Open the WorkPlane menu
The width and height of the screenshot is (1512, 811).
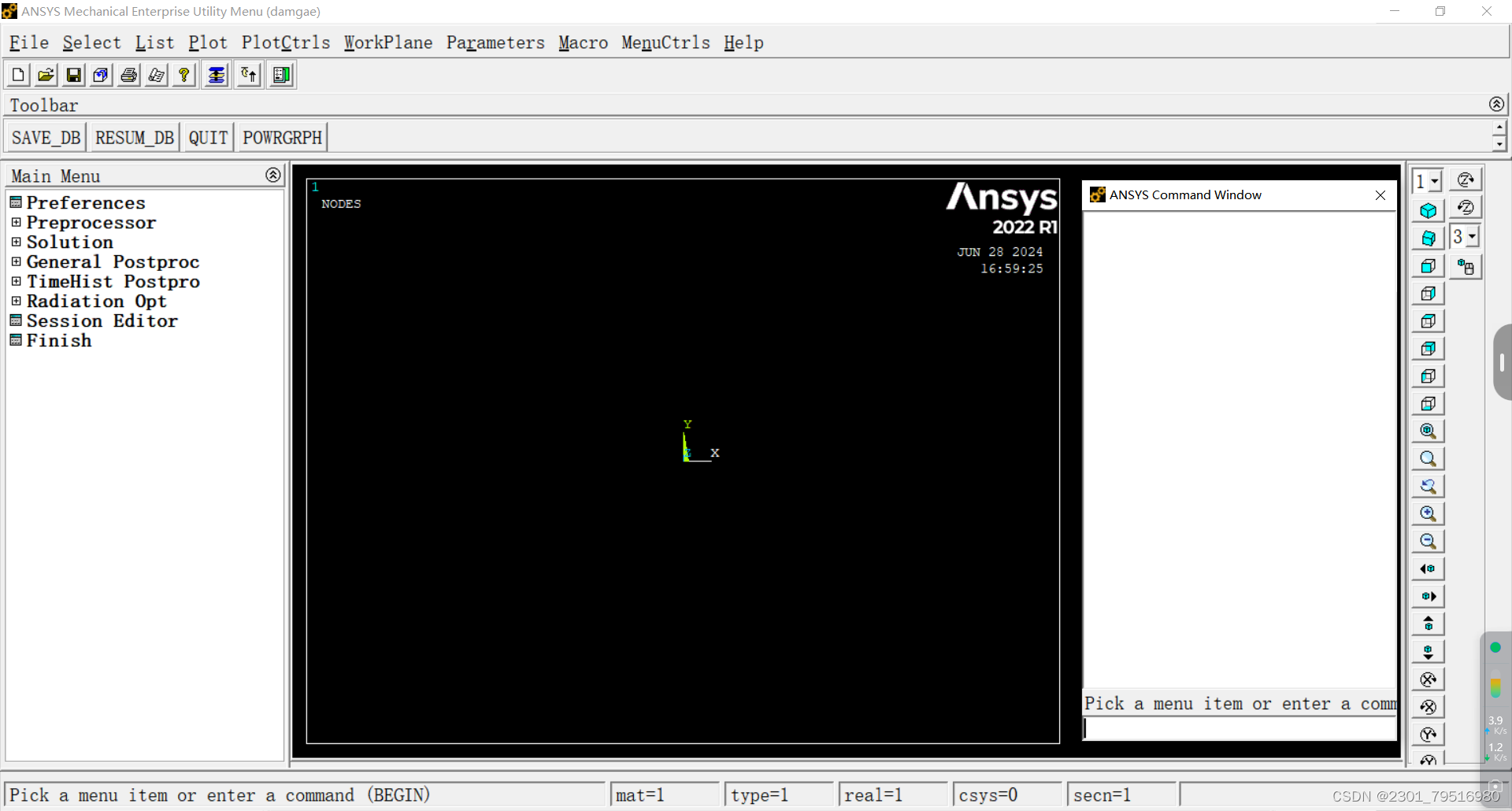click(387, 43)
